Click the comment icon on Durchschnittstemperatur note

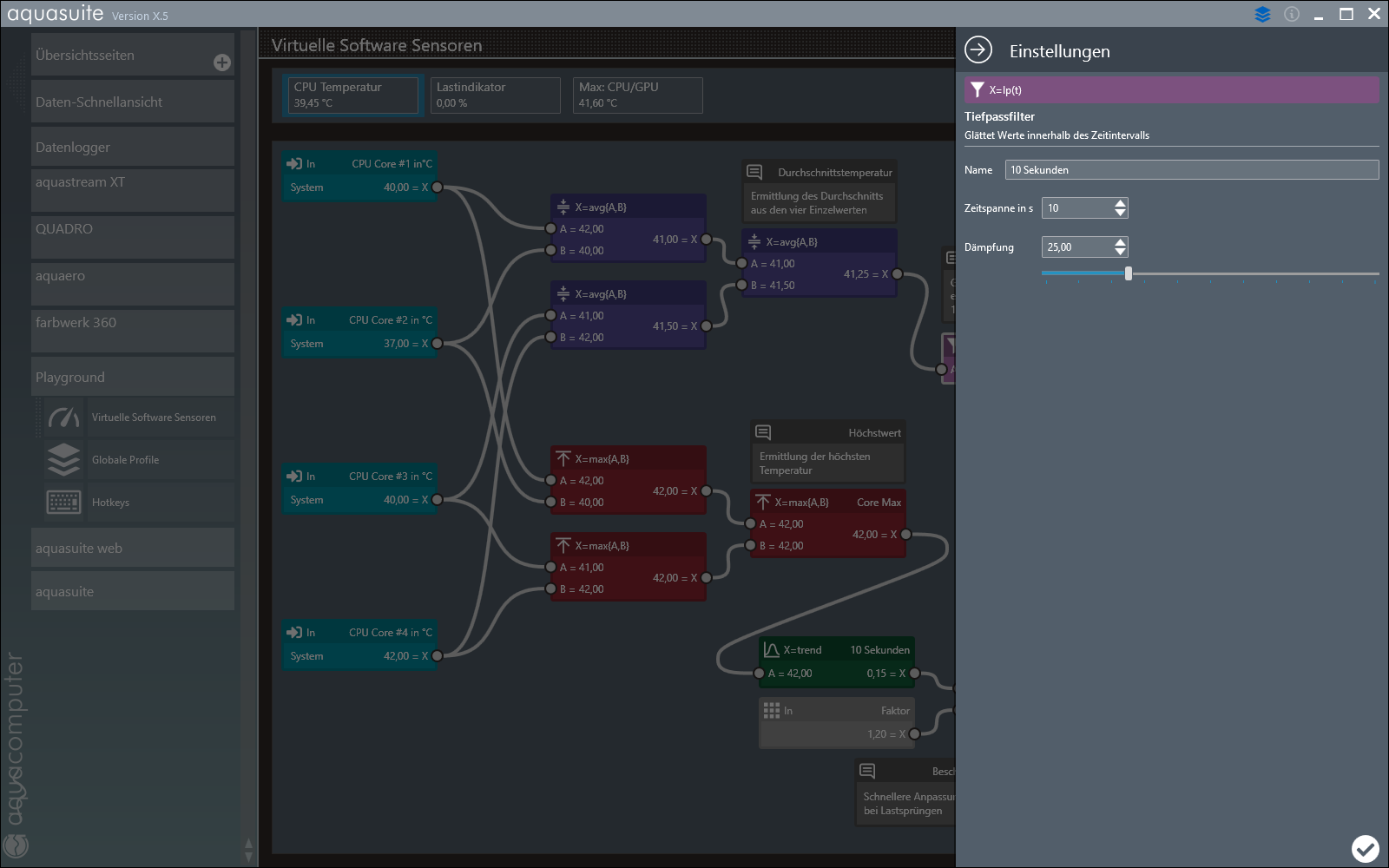[754, 172]
